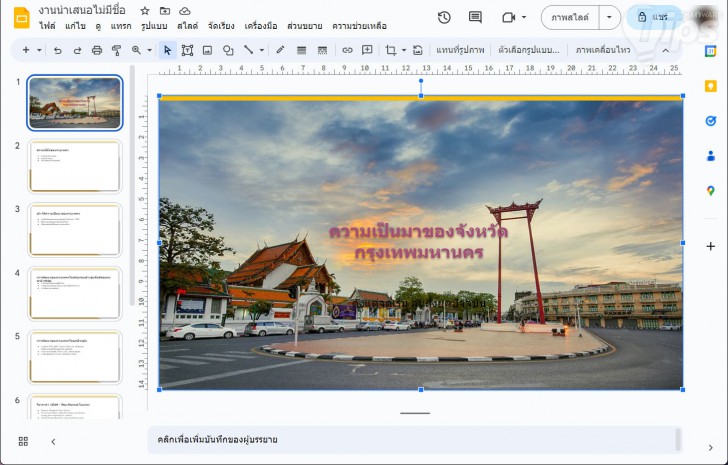Start the ภาพสไลด์ slideshow button

(x=570, y=18)
